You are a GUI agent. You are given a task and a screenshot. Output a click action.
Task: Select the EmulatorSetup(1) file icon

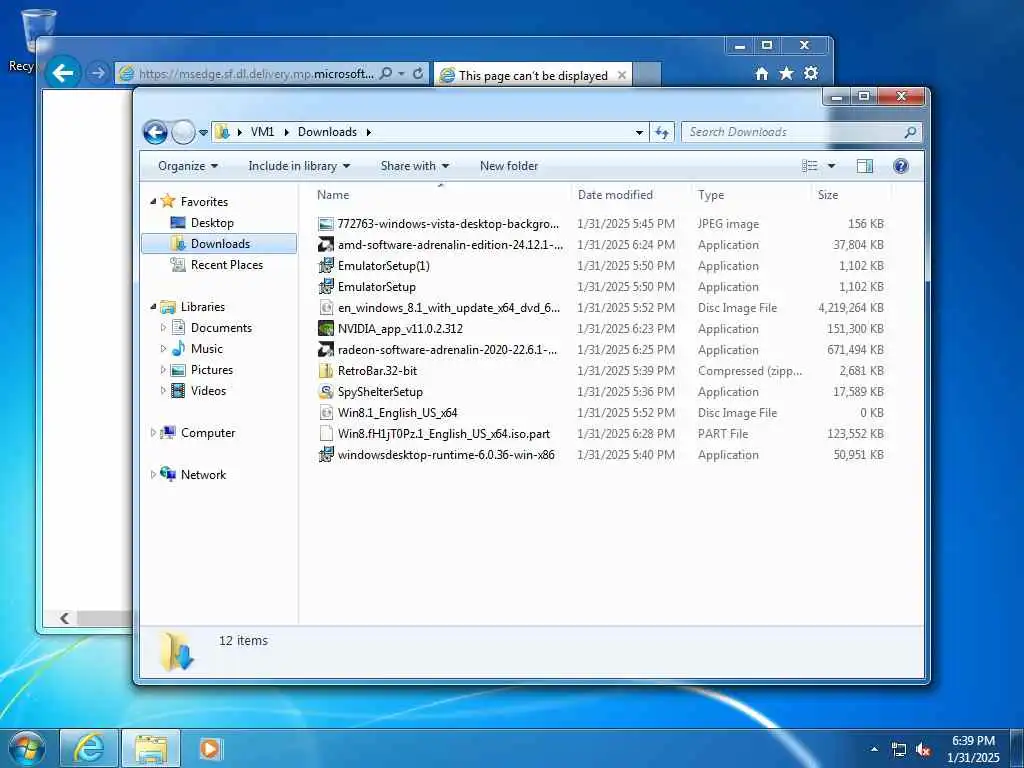(x=325, y=266)
